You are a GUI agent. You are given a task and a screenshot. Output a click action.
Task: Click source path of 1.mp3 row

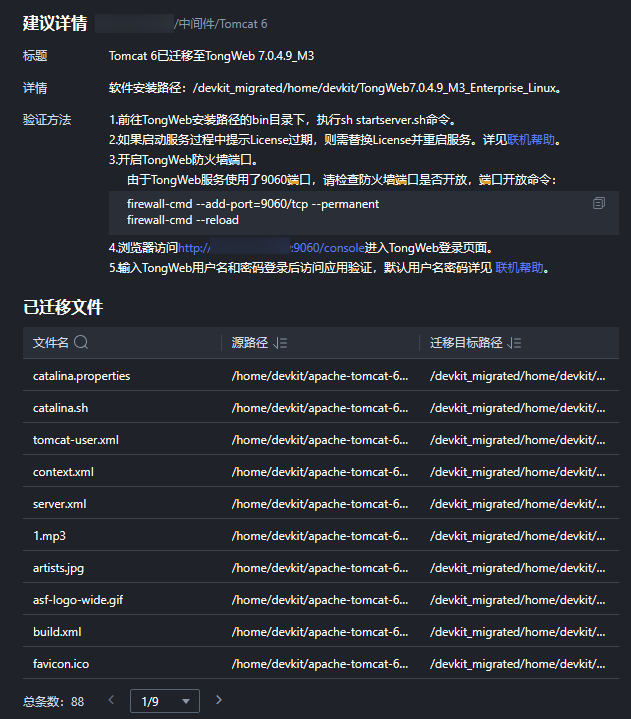pos(320,536)
